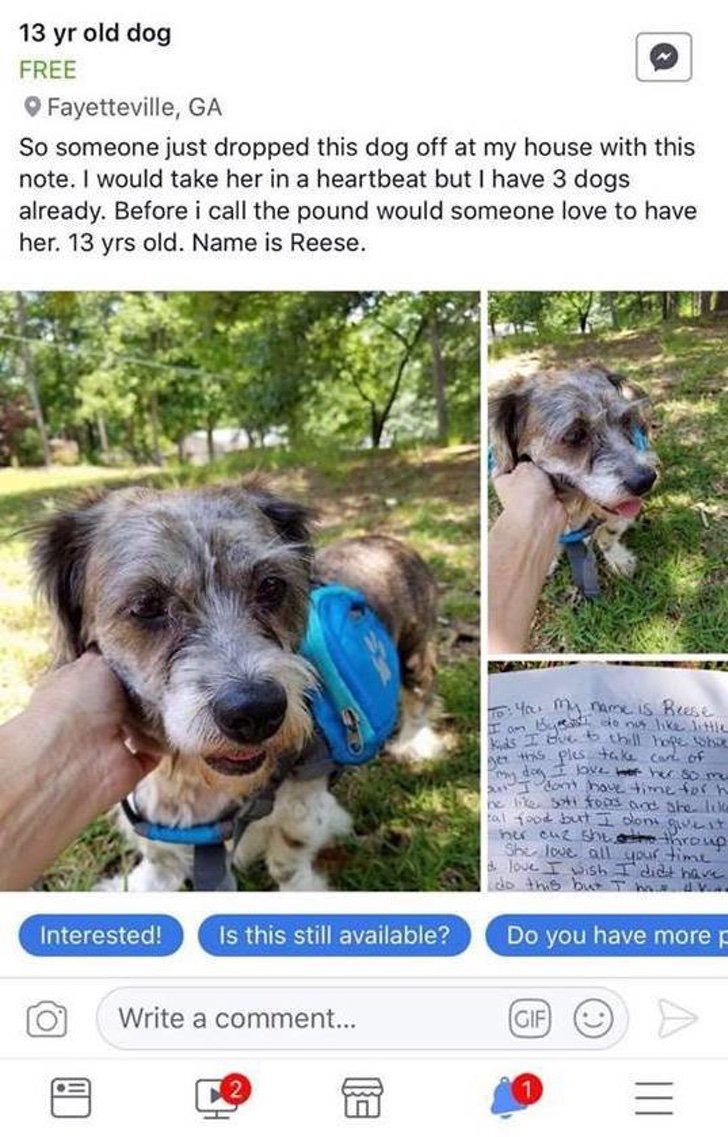
Task: Open the handwritten note photo
Action: [608, 777]
